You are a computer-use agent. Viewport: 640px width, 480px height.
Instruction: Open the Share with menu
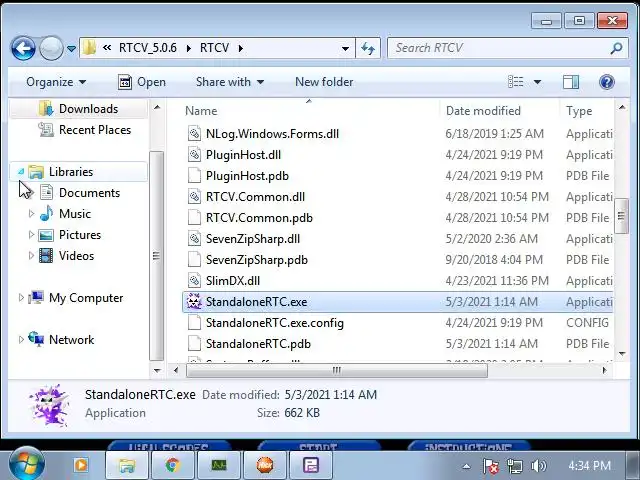coord(230,82)
